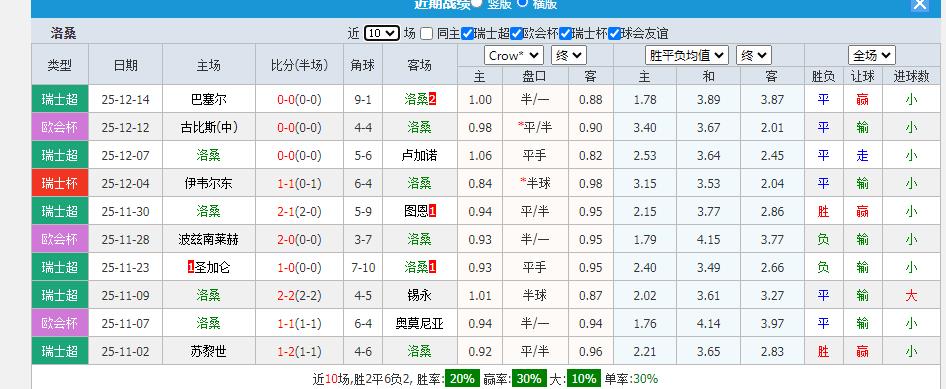
Task: Click the date 25-12-07
Action: [x=125, y=156]
